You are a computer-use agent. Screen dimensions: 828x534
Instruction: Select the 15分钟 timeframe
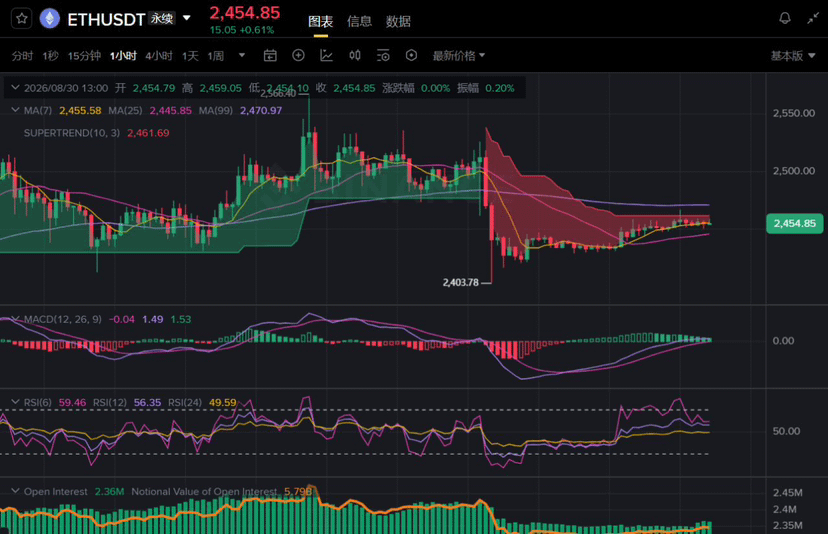(84, 56)
